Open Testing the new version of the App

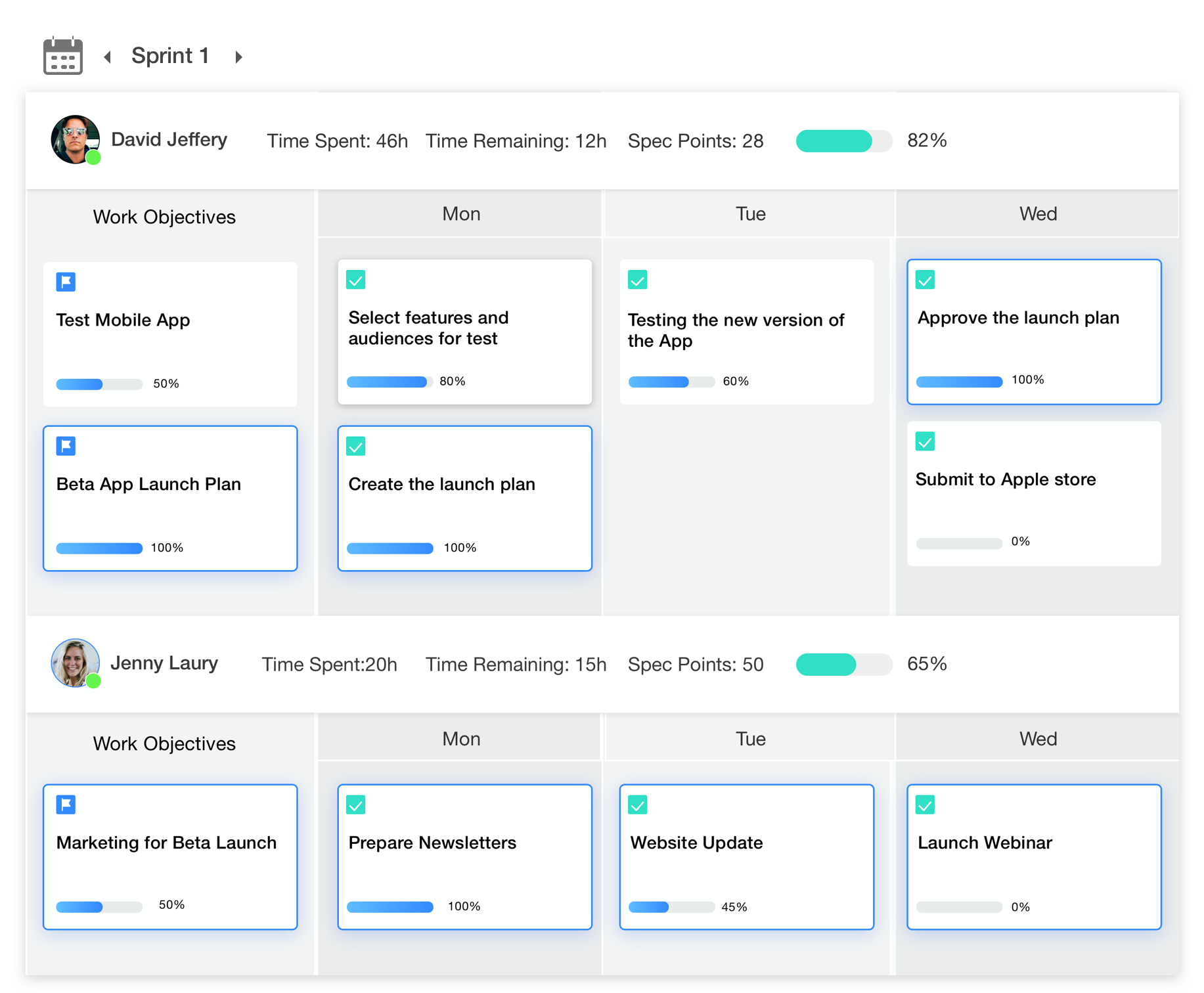click(x=736, y=330)
